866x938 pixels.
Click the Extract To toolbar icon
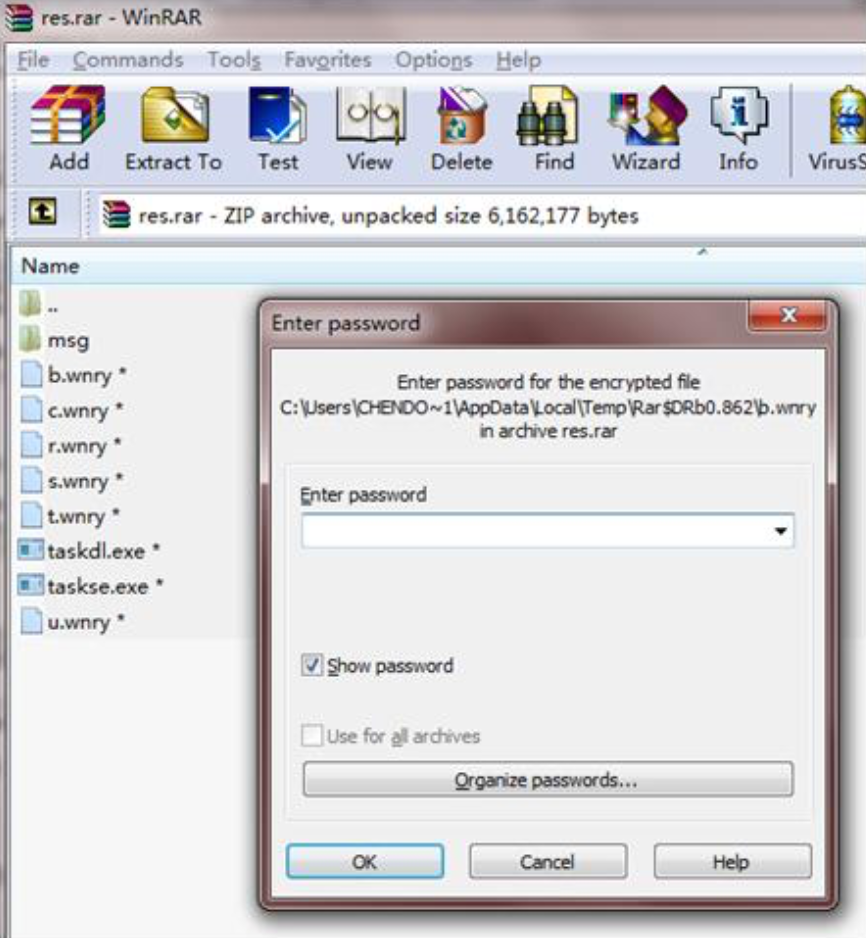[x=173, y=129]
